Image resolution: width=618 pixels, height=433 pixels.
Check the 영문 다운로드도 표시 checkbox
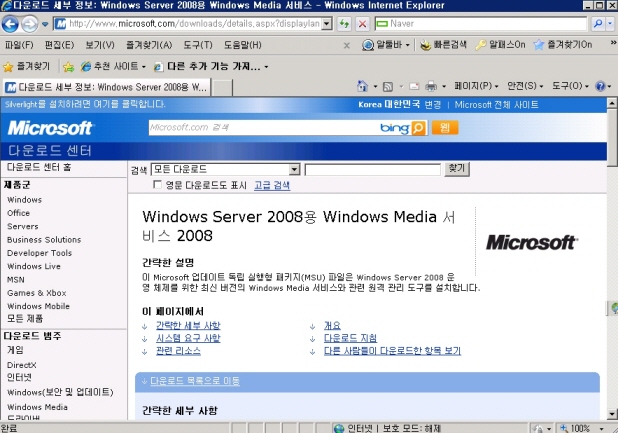pyautogui.click(x=157, y=184)
